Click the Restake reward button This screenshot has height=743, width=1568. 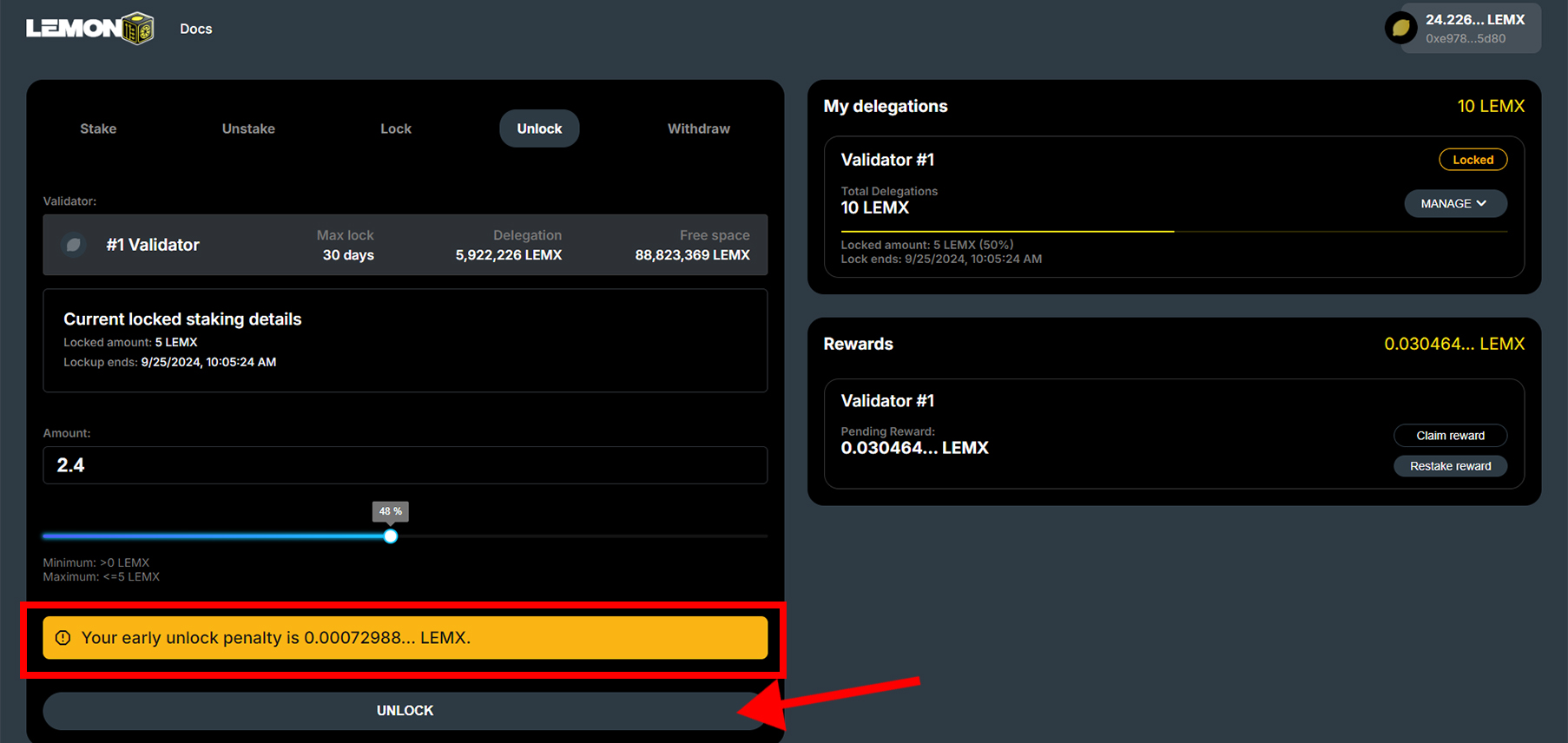pyautogui.click(x=1450, y=466)
